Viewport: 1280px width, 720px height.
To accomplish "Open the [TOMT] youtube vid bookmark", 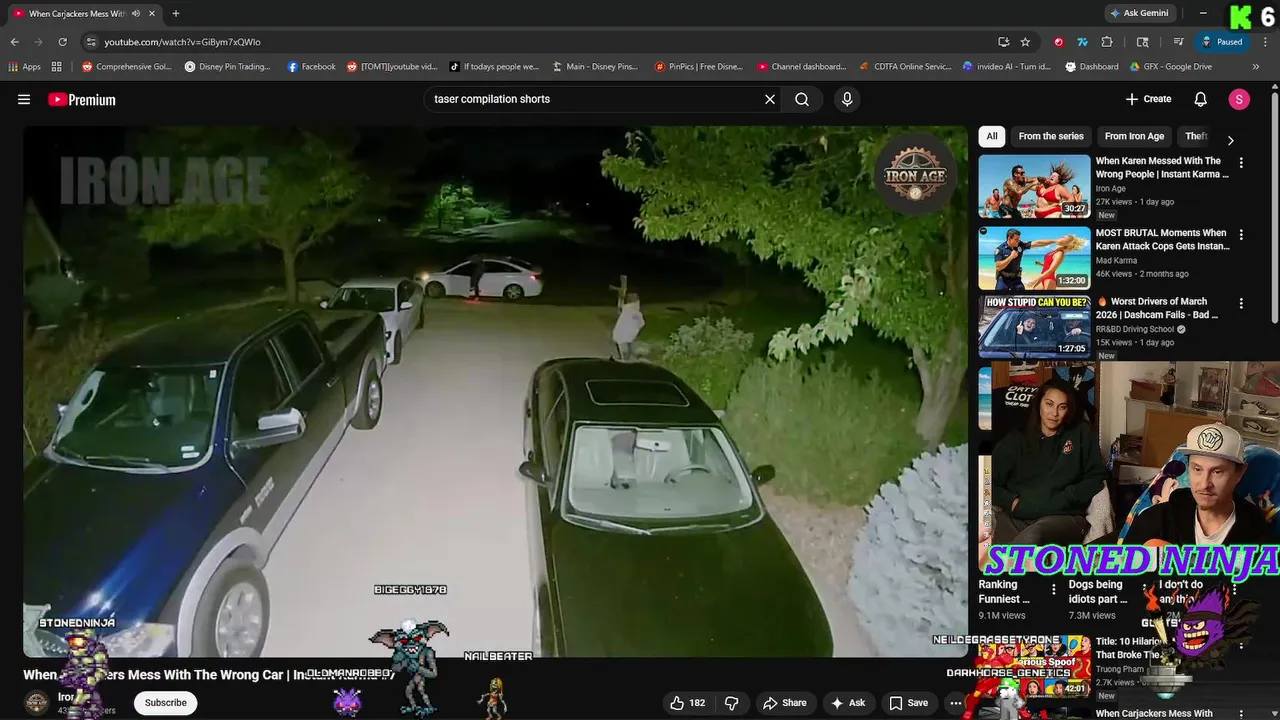I will tap(392, 67).
